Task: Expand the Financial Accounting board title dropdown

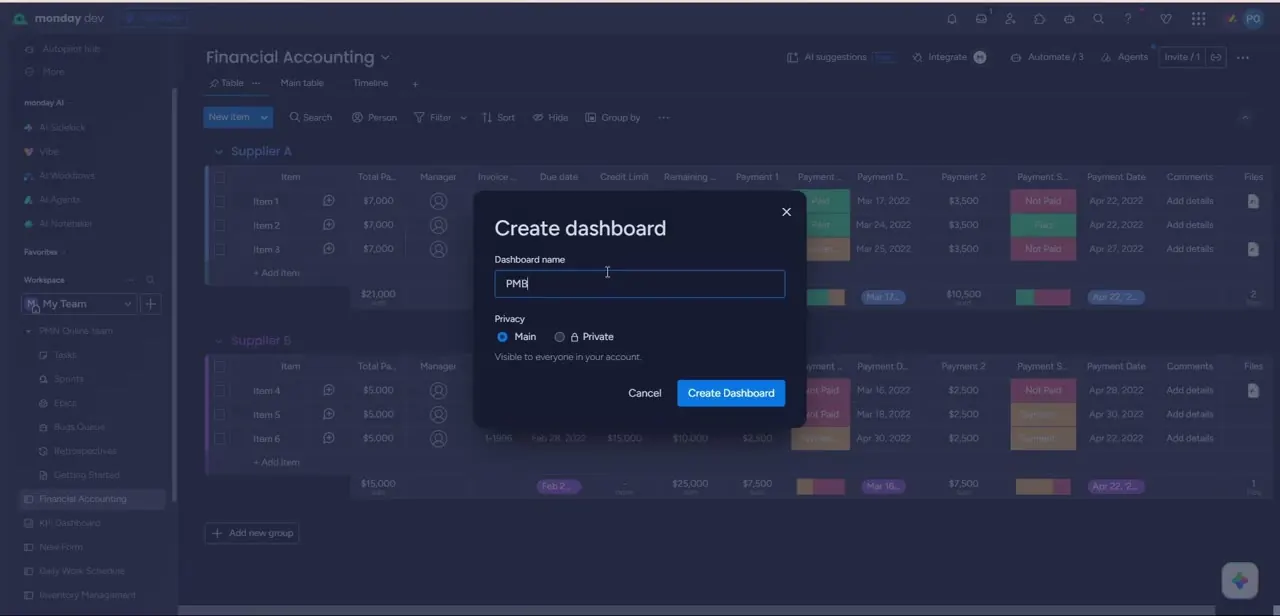Action: pyautogui.click(x=386, y=58)
